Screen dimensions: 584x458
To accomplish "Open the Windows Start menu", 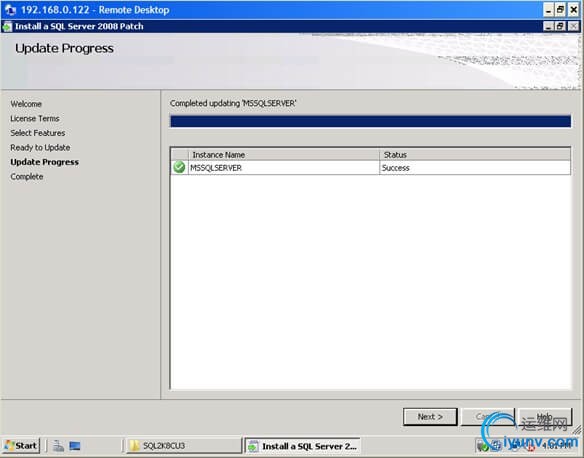I will tap(21, 445).
